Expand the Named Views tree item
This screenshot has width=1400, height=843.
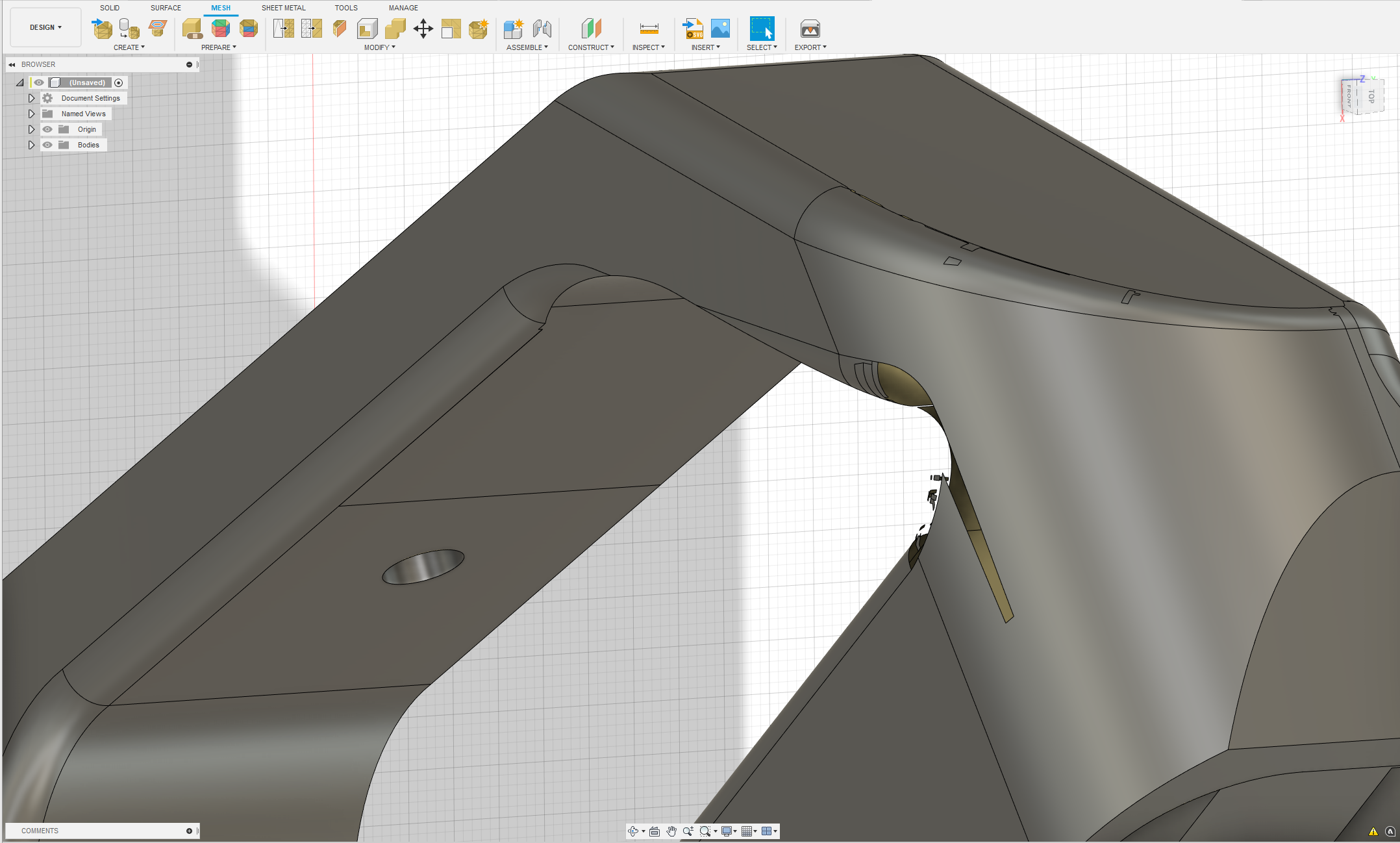pyautogui.click(x=31, y=113)
